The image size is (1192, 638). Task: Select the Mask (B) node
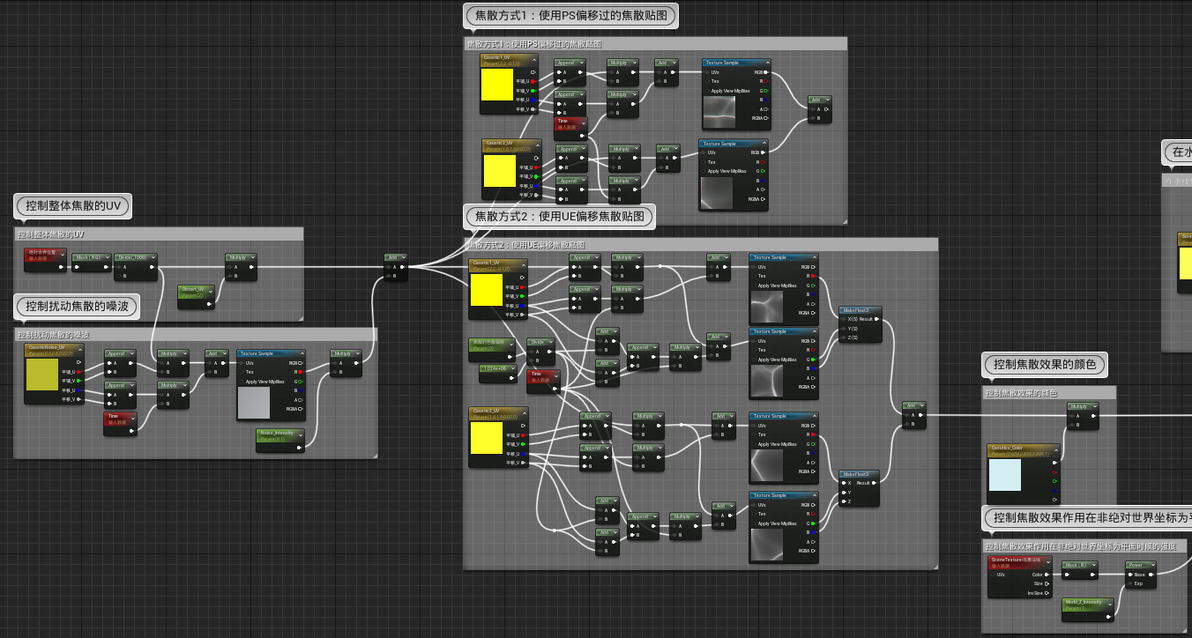pyautogui.click(x=1079, y=570)
